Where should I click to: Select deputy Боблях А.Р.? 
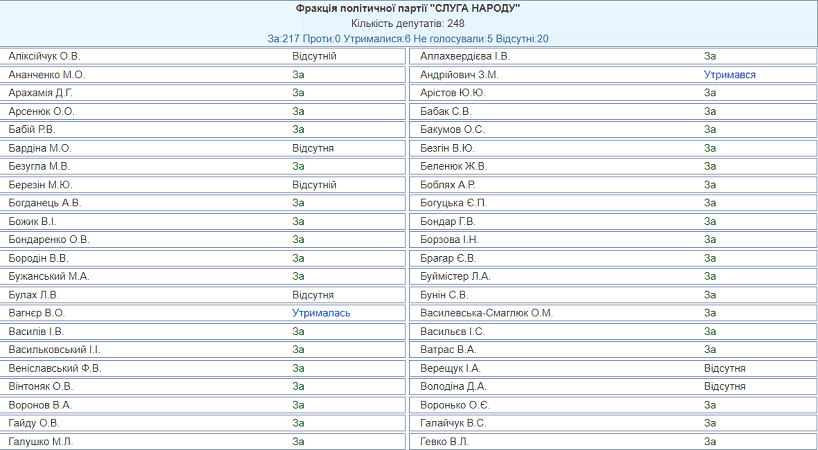point(448,185)
